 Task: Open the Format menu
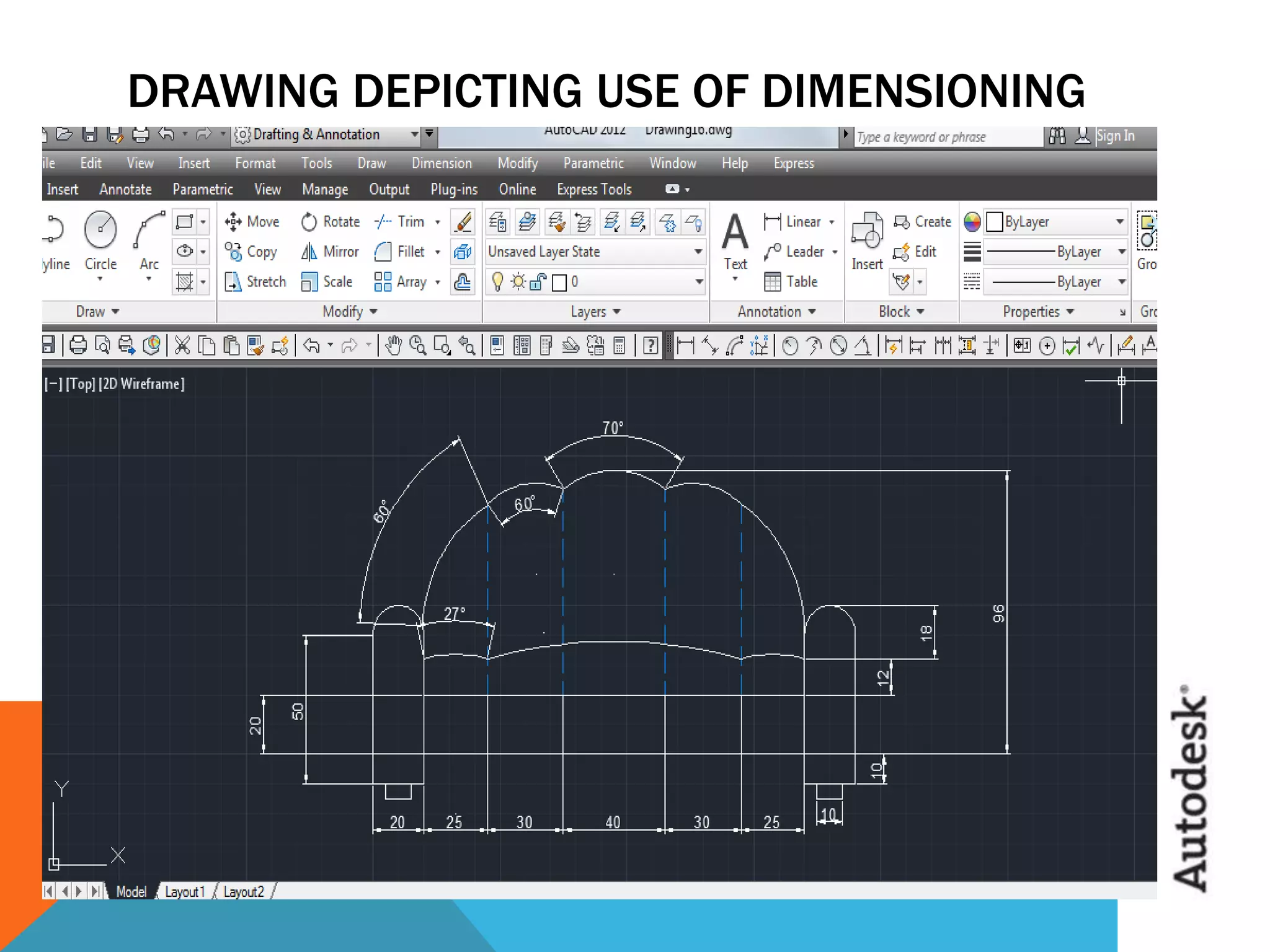click(255, 163)
